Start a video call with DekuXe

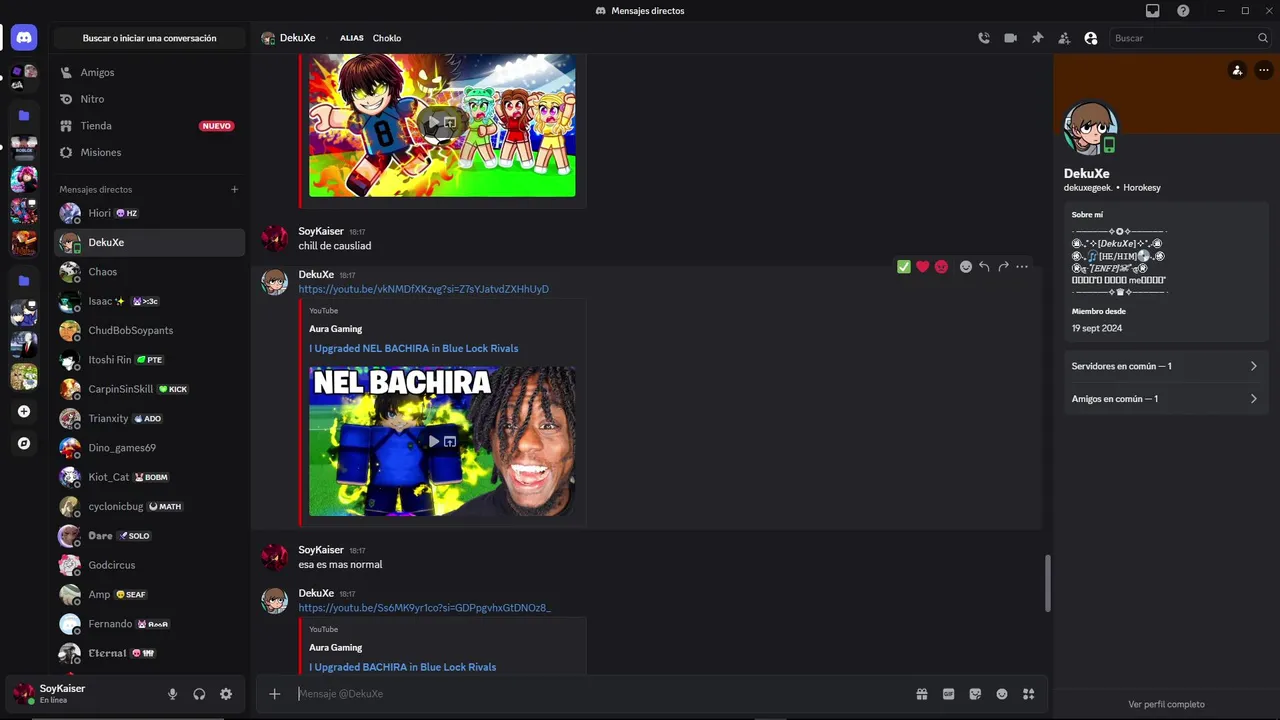tap(1010, 38)
